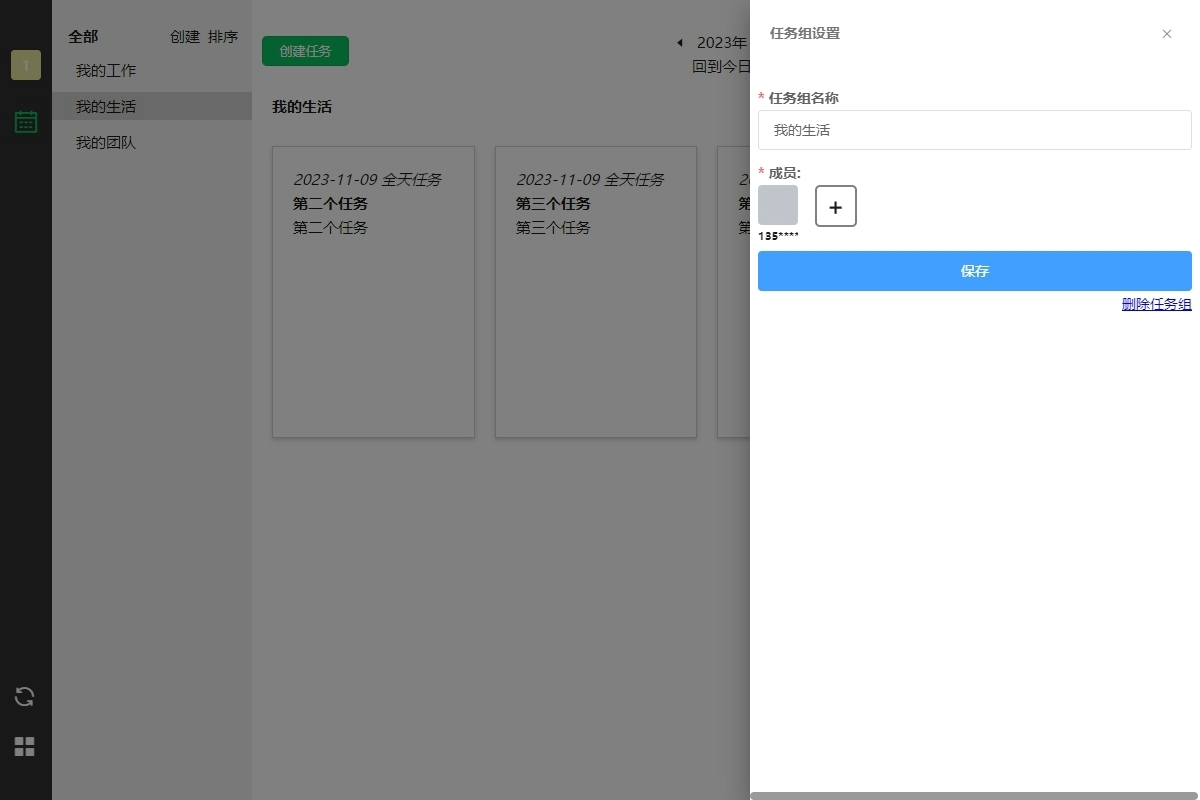Click 回到今日 to return to today
1200x800 pixels.
720,66
